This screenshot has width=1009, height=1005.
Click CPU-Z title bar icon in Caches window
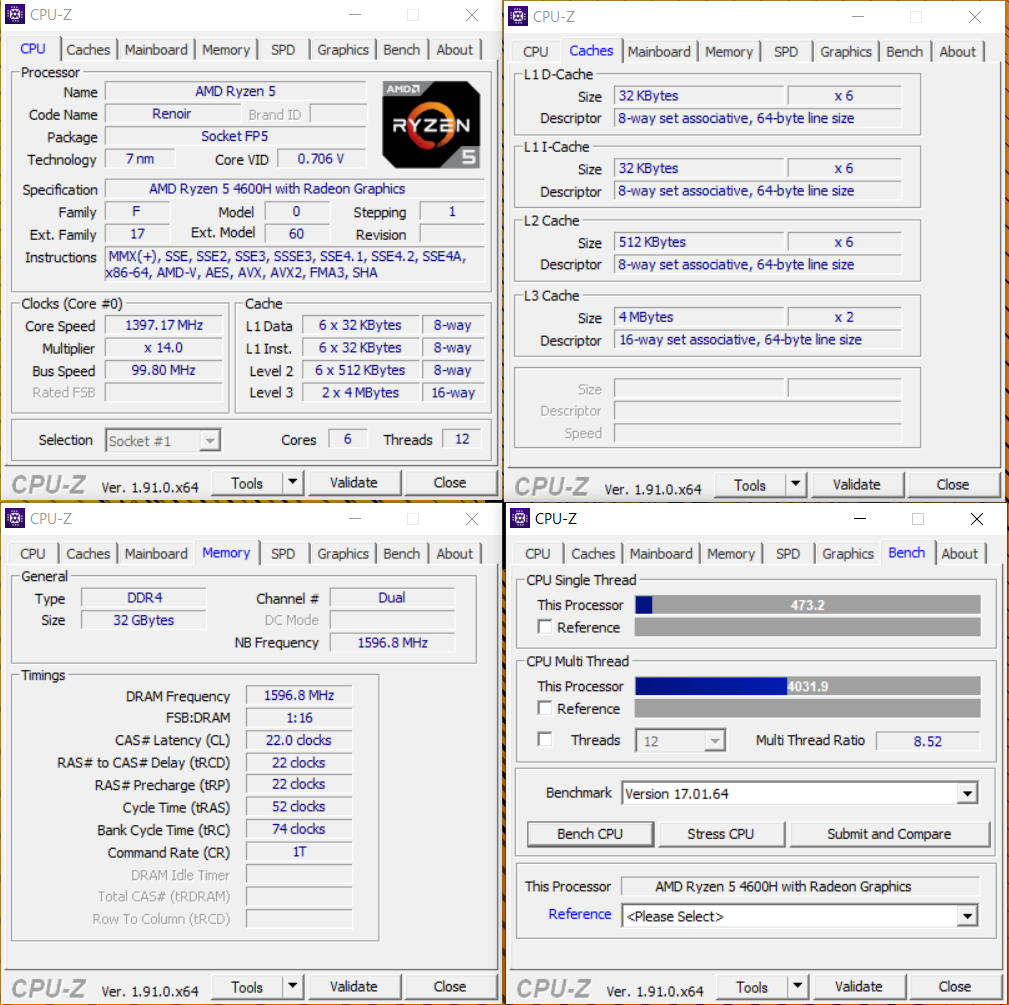click(x=517, y=16)
